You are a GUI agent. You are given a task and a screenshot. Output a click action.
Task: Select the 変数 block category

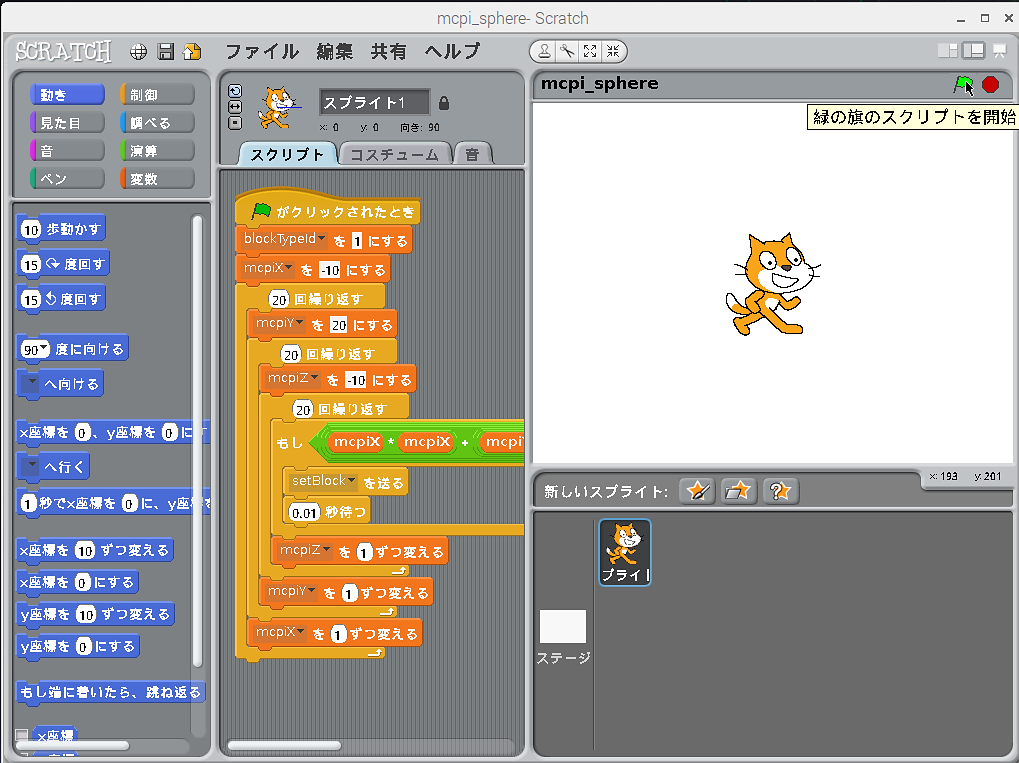point(157,179)
